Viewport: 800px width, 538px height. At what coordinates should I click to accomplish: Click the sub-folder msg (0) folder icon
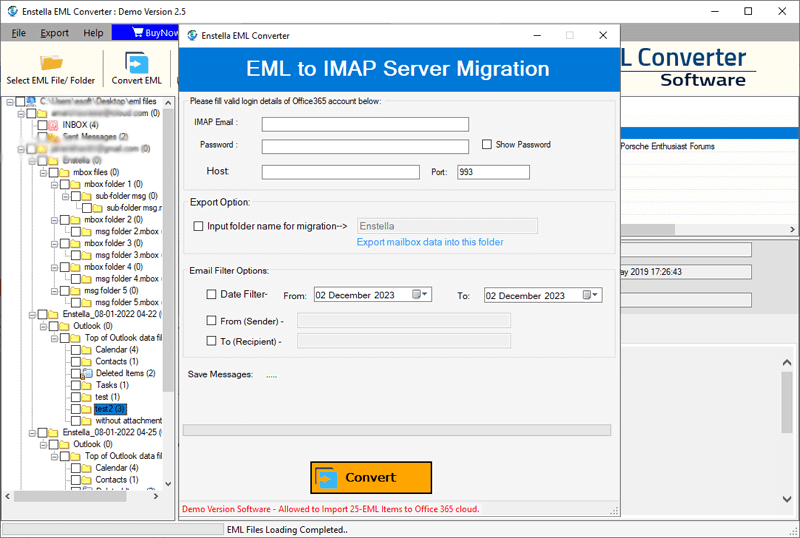click(x=87, y=196)
